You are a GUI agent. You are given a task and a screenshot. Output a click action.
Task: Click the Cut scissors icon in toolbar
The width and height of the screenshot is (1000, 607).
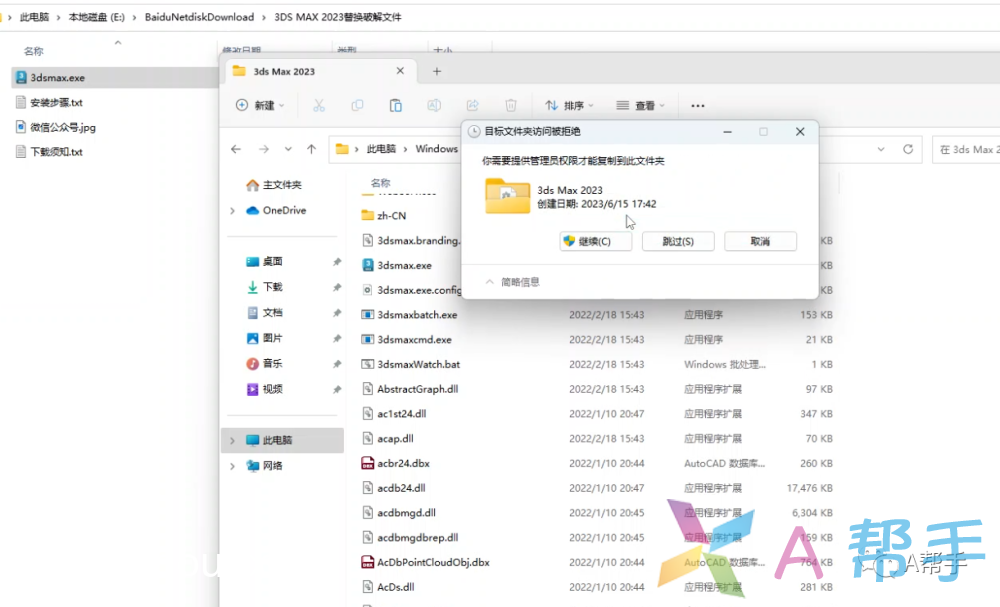(x=319, y=105)
